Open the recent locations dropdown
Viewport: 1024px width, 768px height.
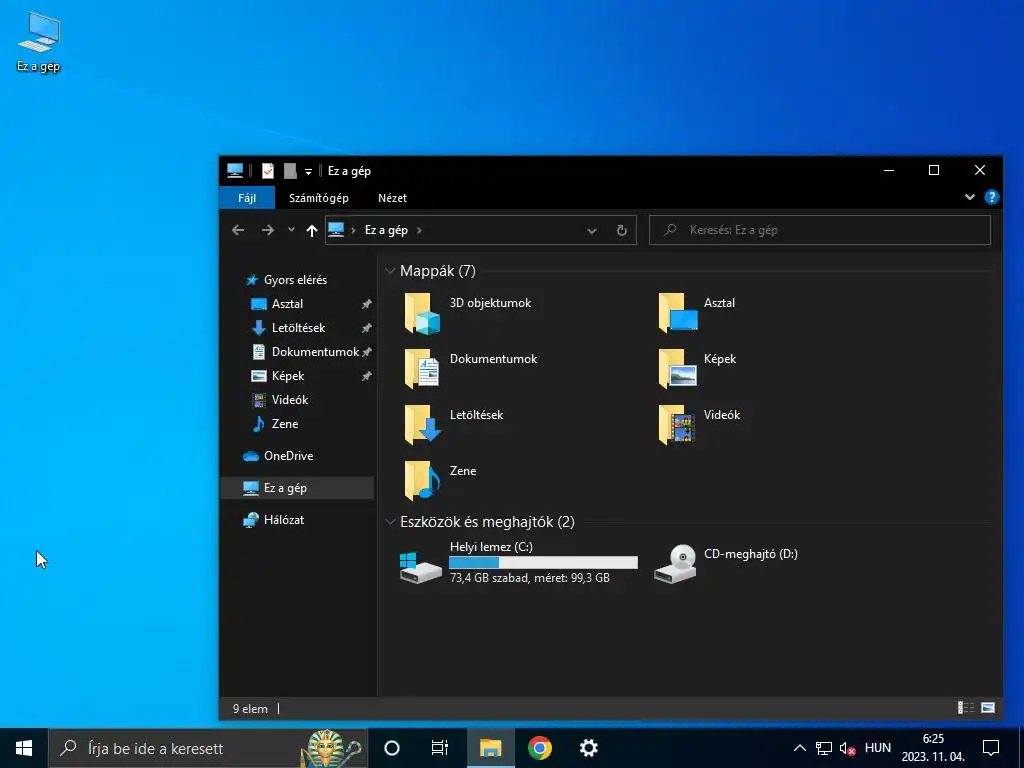point(291,230)
